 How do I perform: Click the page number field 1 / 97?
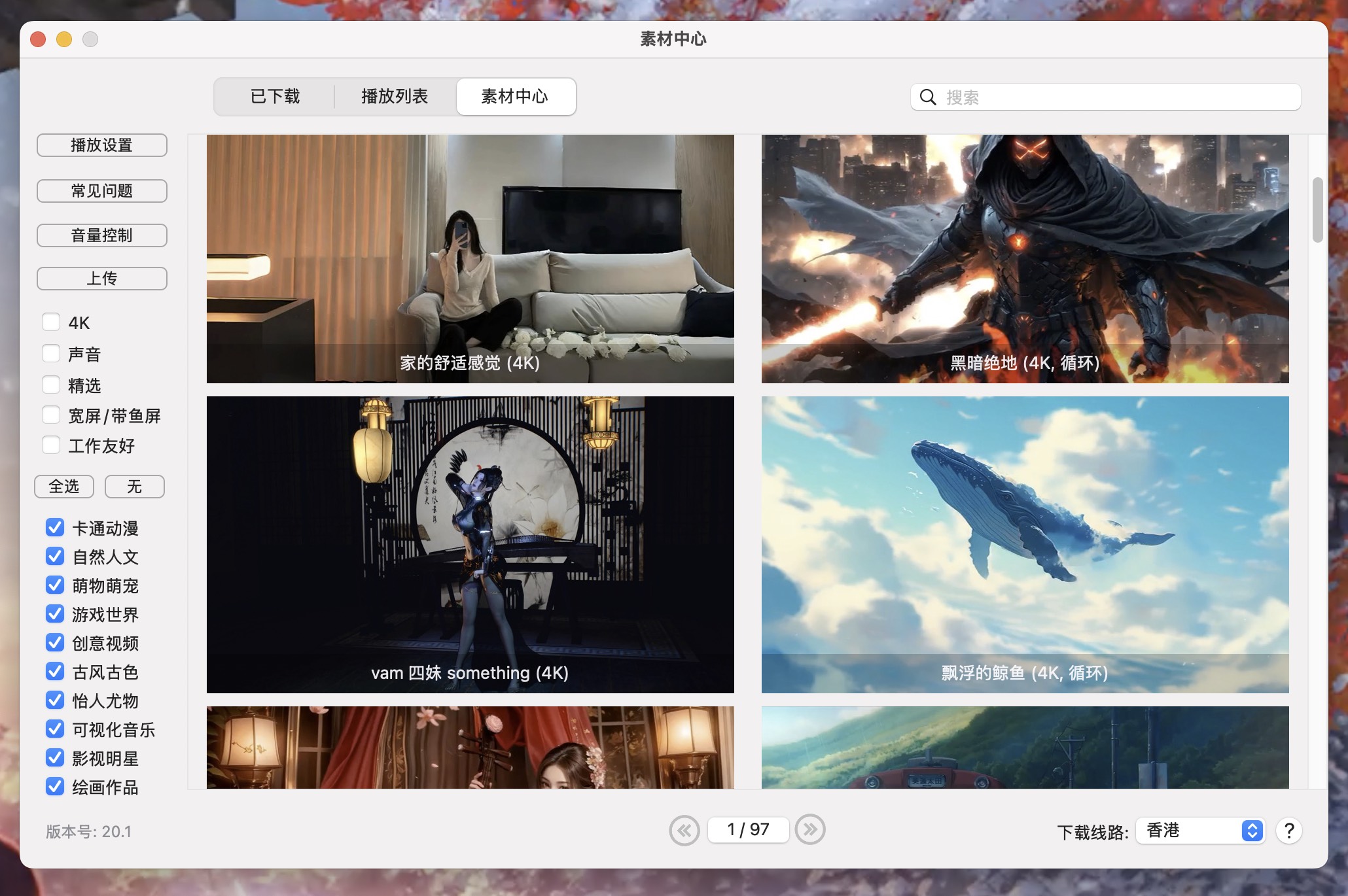tap(748, 829)
